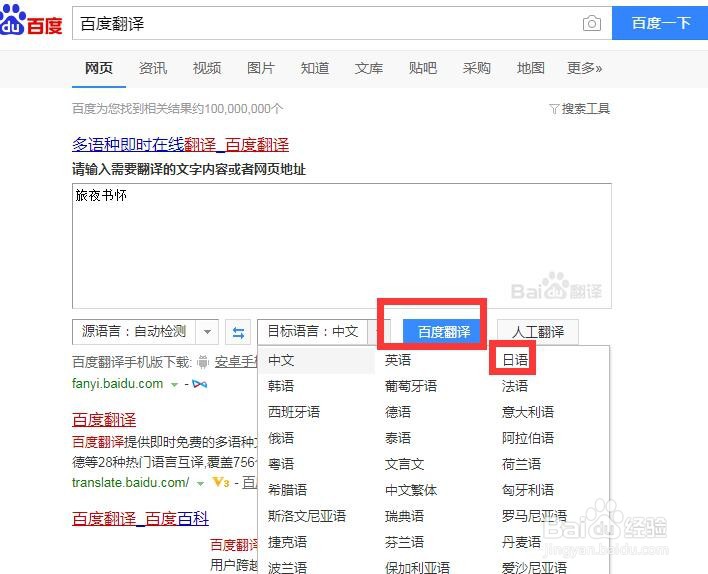This screenshot has height=574, width=708.
Task: Click the translation text area containing 旅夜书怀
Action: (x=342, y=246)
